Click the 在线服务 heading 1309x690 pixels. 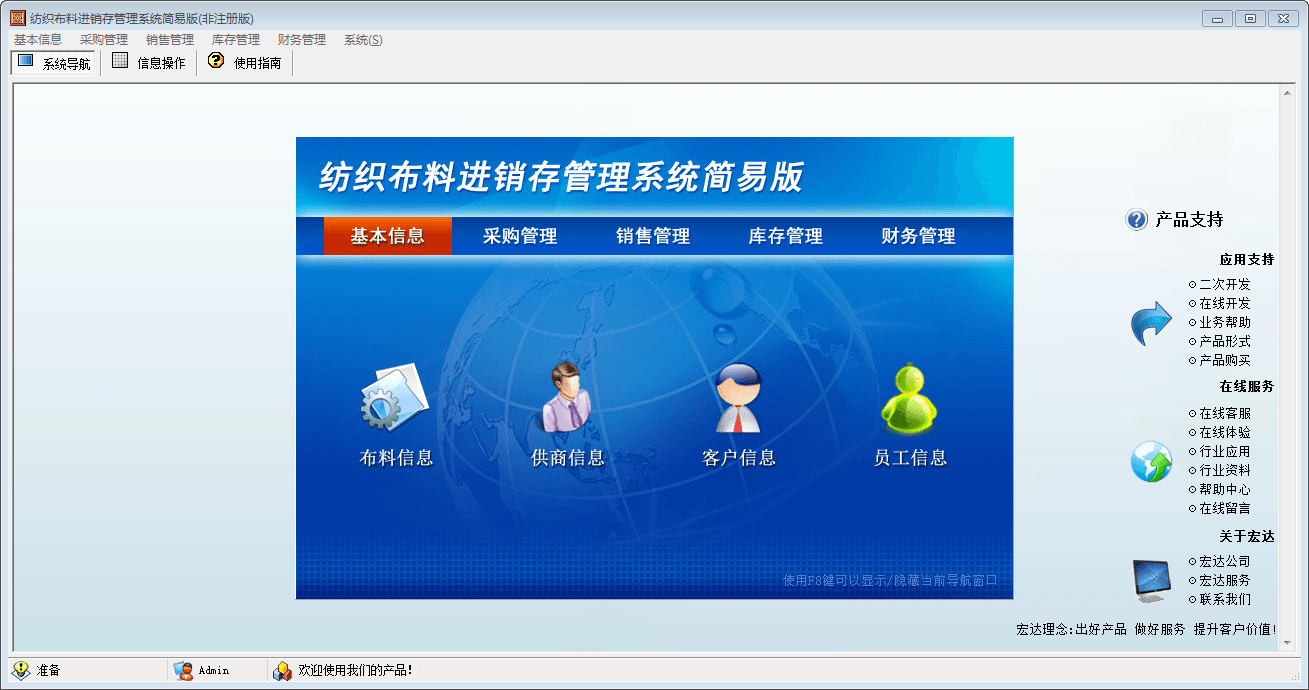point(1247,386)
